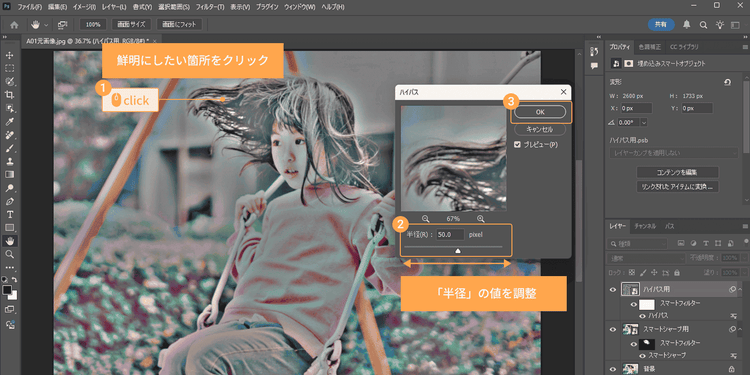Click the lock all padlock icon

[677, 272]
